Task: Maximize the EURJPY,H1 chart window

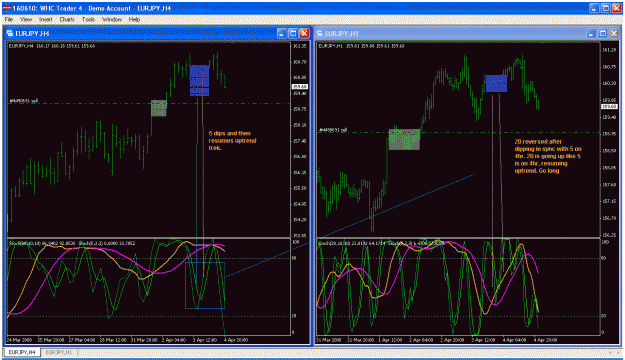Action: tap(603, 33)
